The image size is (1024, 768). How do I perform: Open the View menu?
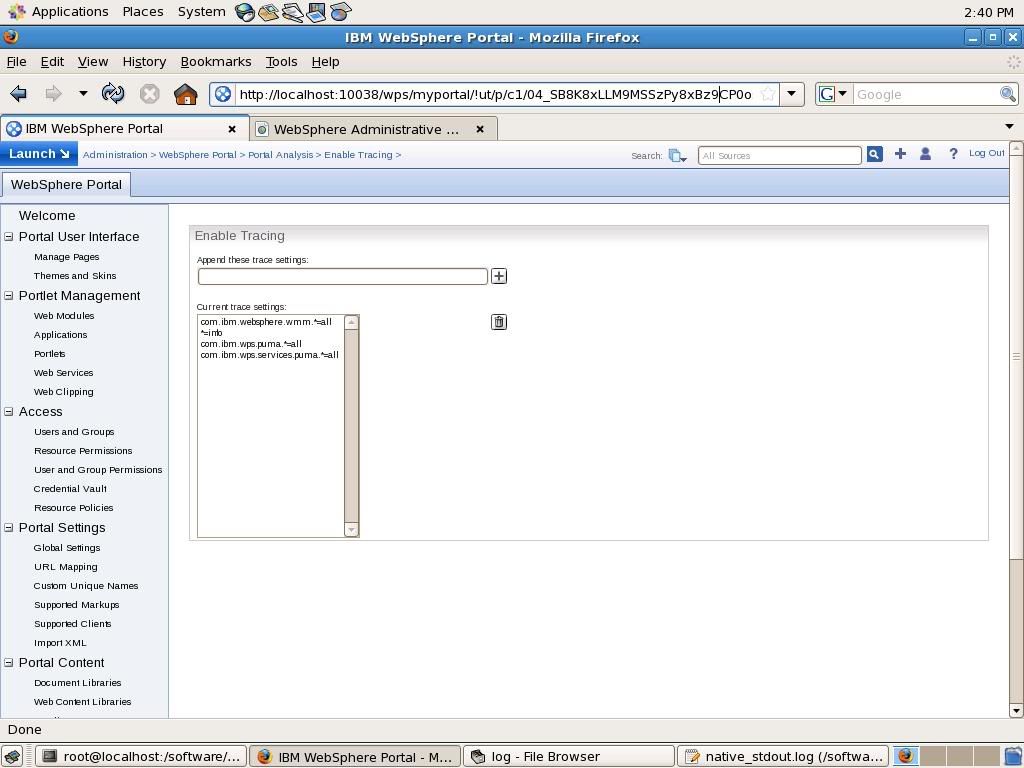coord(93,61)
